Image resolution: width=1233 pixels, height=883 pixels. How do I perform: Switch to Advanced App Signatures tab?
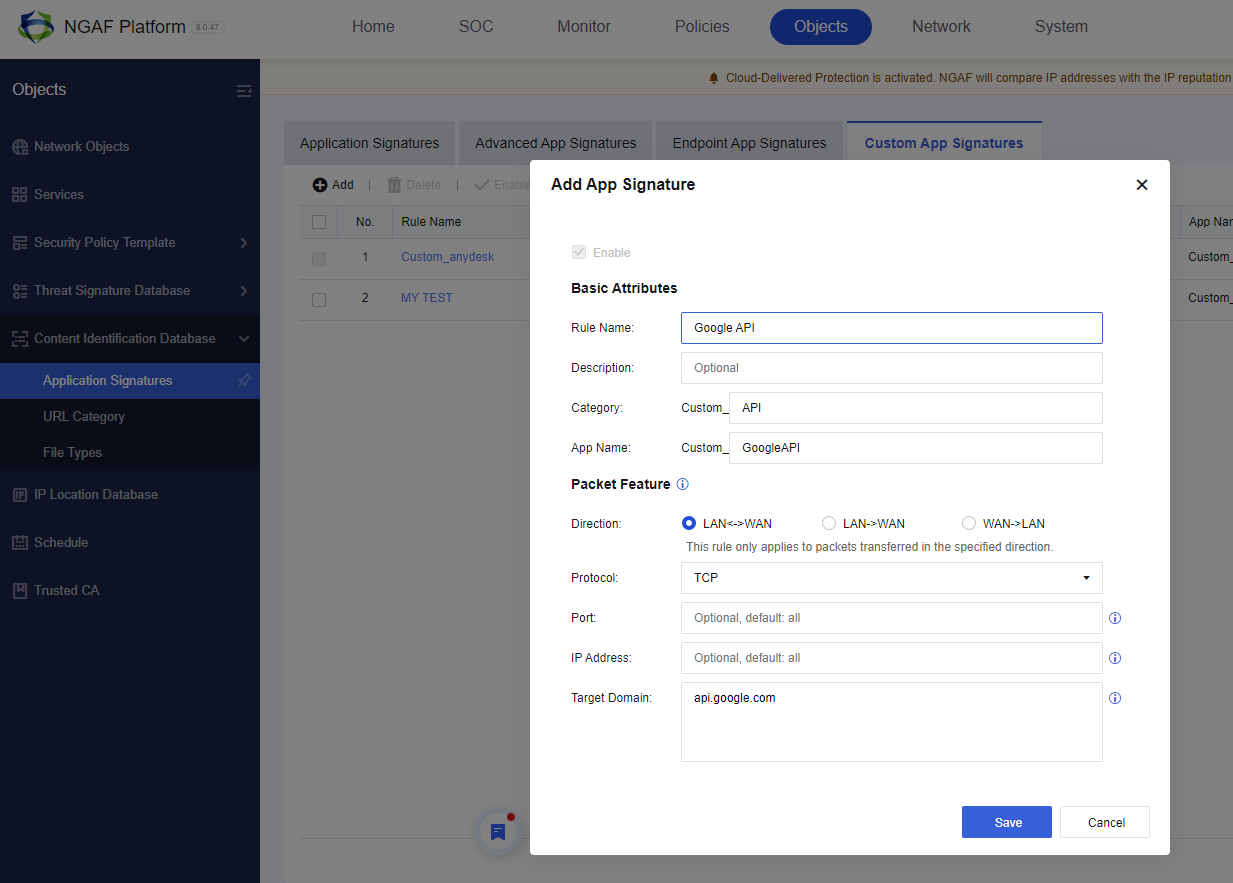[x=555, y=144]
